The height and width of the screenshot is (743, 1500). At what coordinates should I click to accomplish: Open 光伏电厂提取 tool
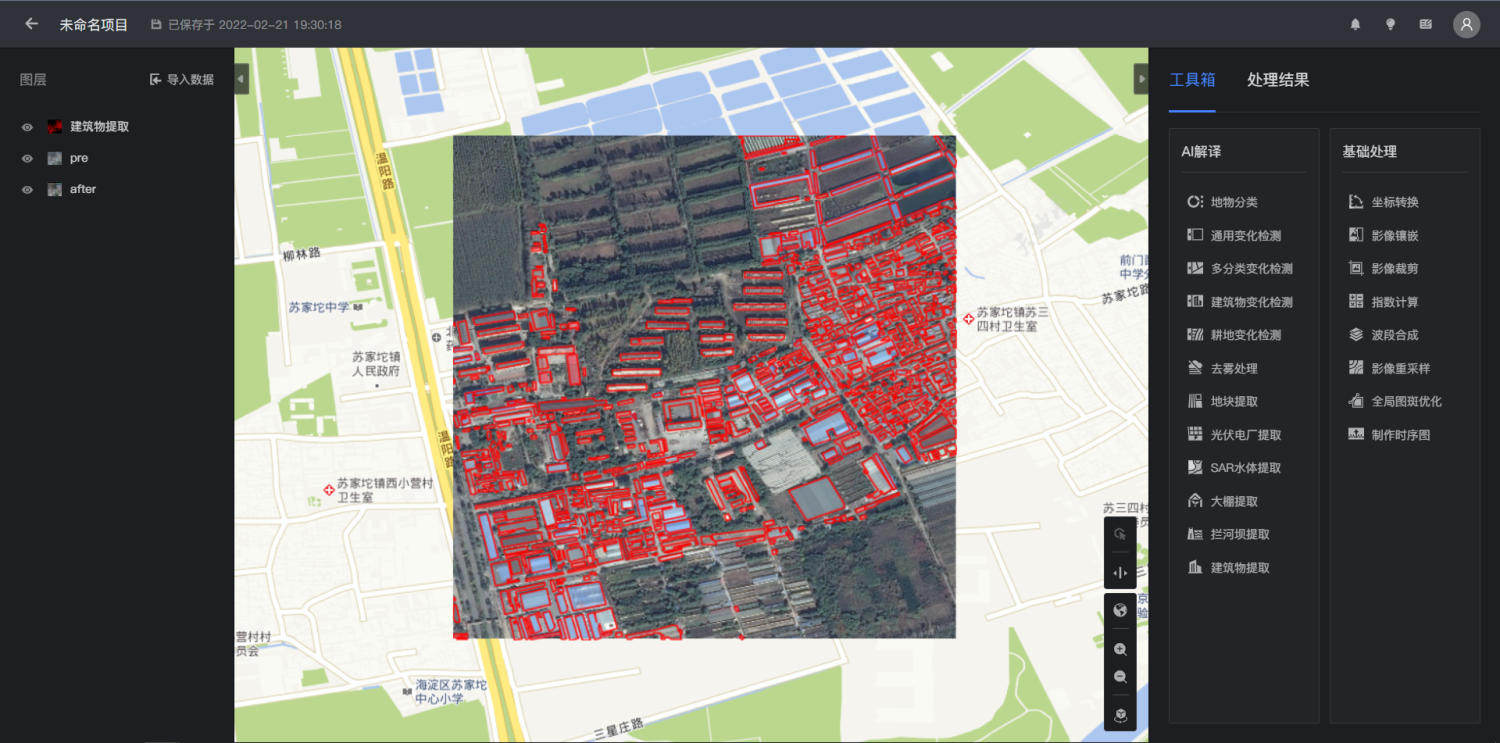(1234, 435)
